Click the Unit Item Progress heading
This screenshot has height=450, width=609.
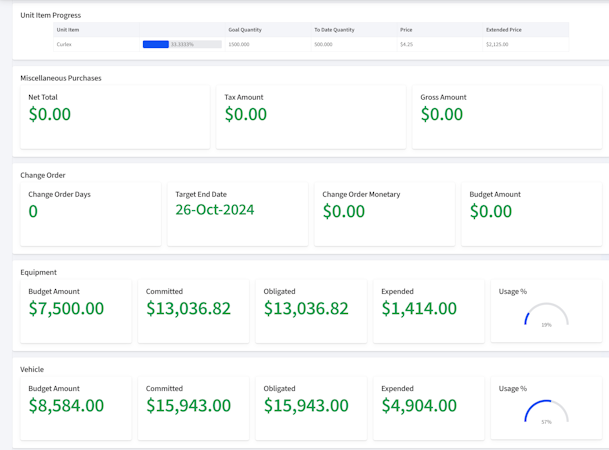(x=51, y=15)
